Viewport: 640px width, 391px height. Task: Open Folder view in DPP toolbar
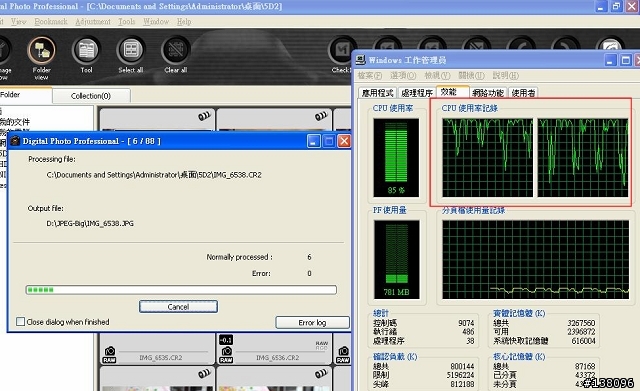click(x=41, y=51)
